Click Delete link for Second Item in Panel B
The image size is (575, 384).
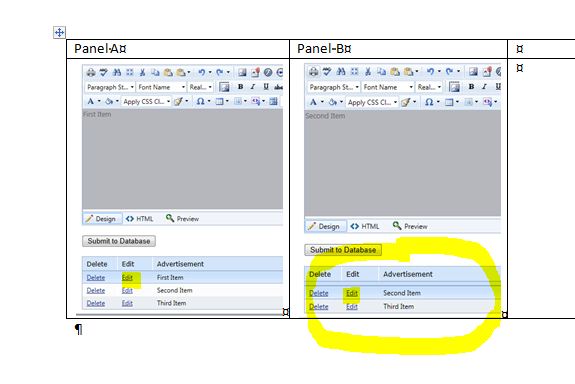319,293
